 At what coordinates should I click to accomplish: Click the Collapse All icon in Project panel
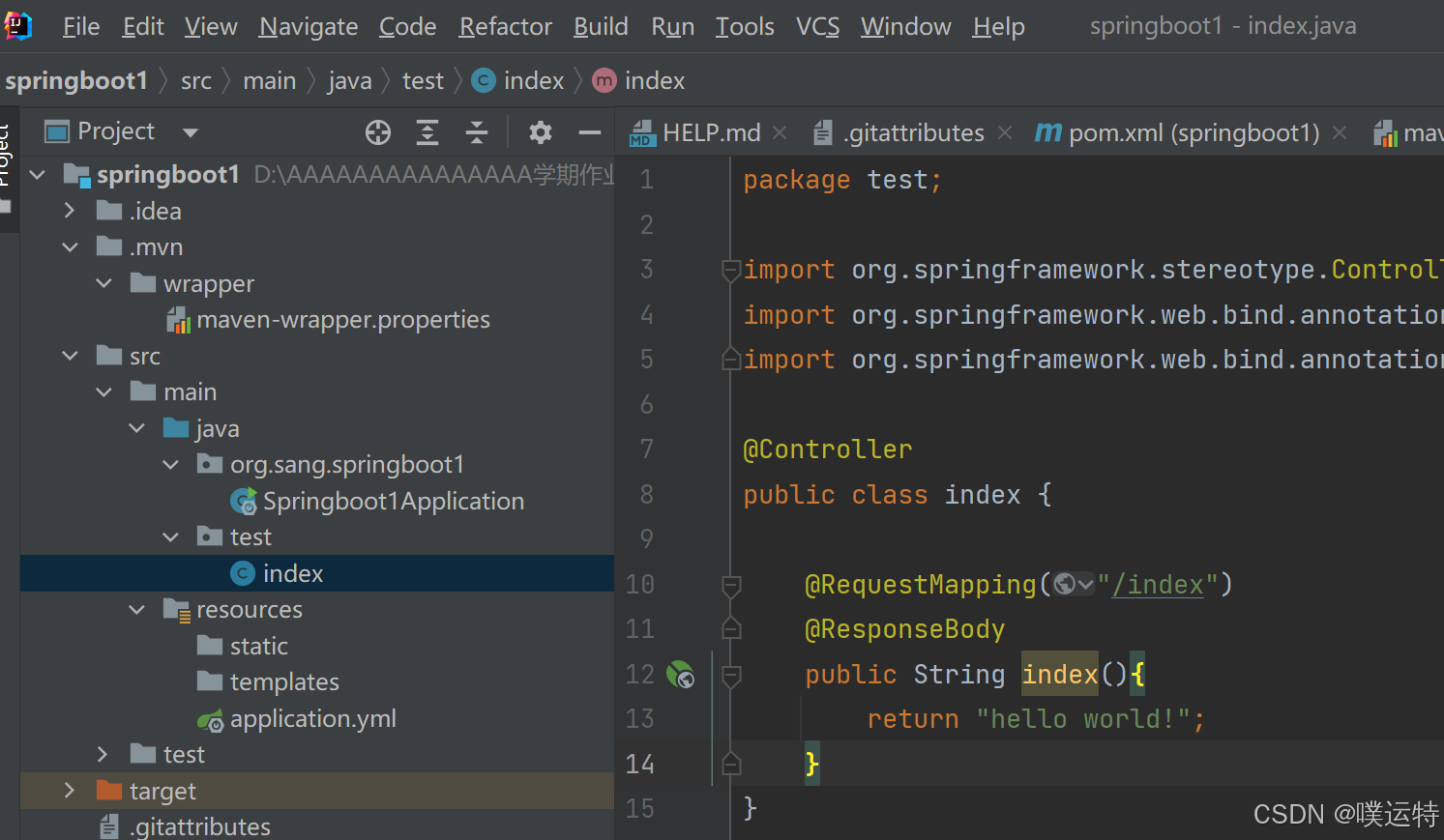tap(477, 132)
